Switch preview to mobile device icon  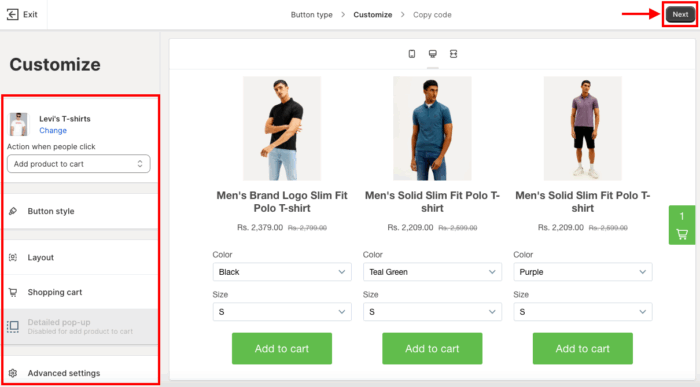click(x=412, y=54)
